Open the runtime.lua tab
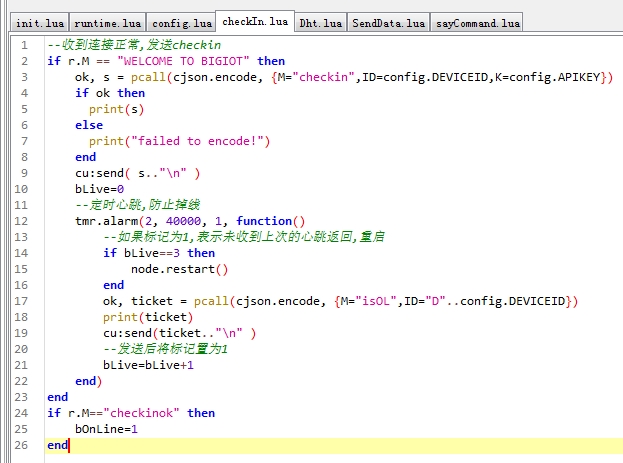623x463 pixels. click(107, 23)
